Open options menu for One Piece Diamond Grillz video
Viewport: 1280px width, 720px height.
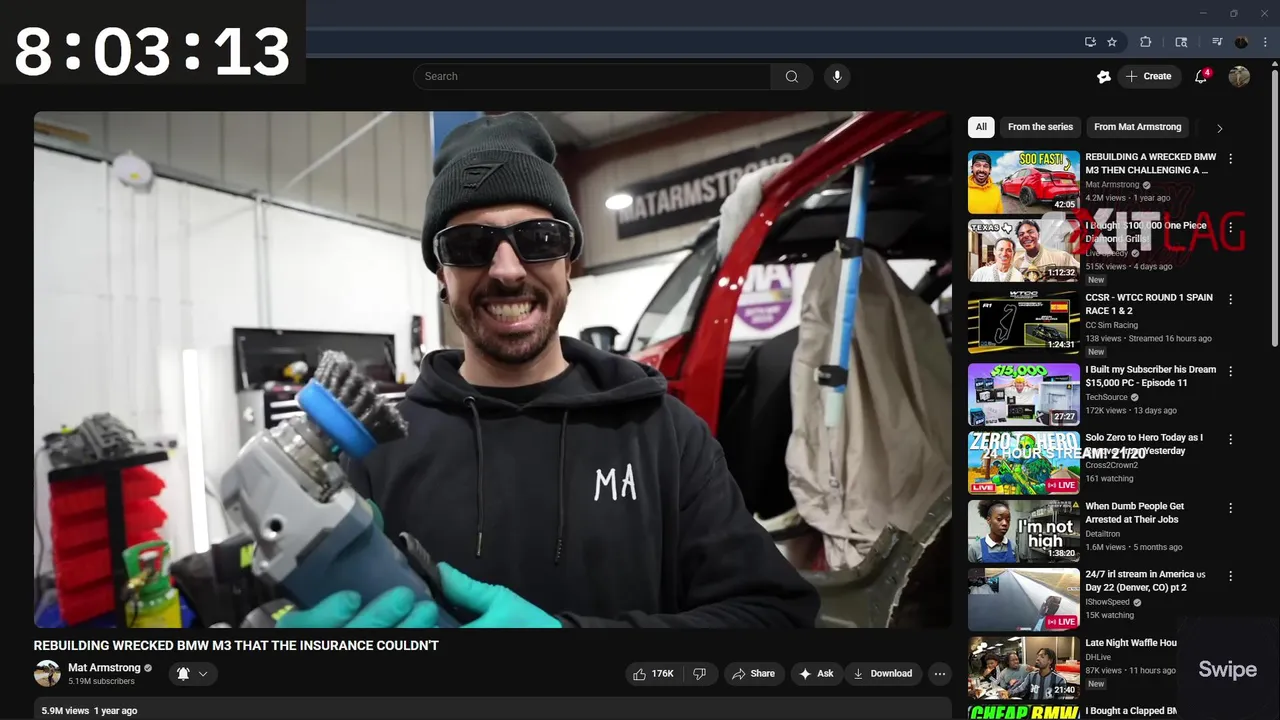click(1230, 227)
